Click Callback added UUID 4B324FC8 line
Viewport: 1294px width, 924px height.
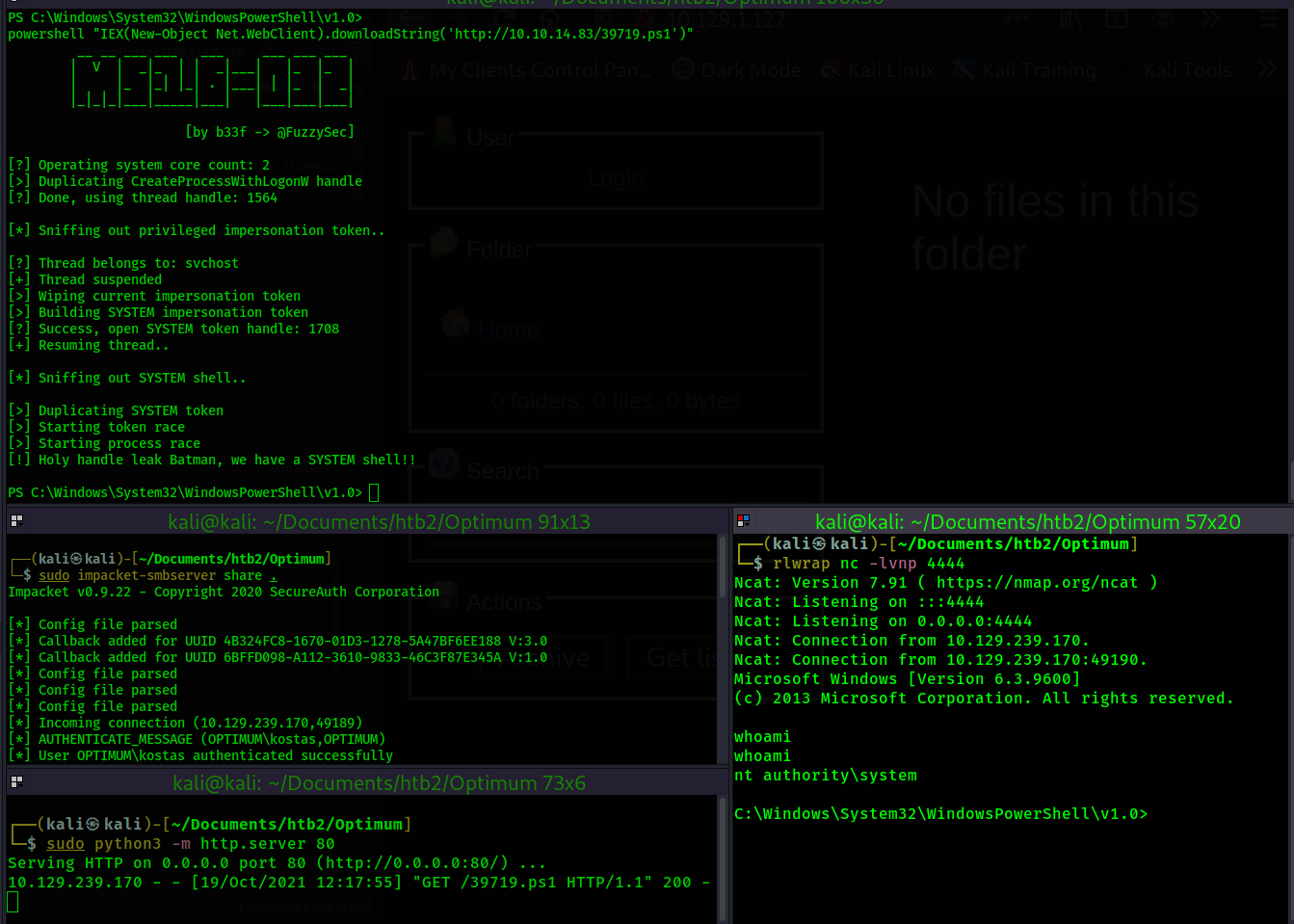[277, 641]
